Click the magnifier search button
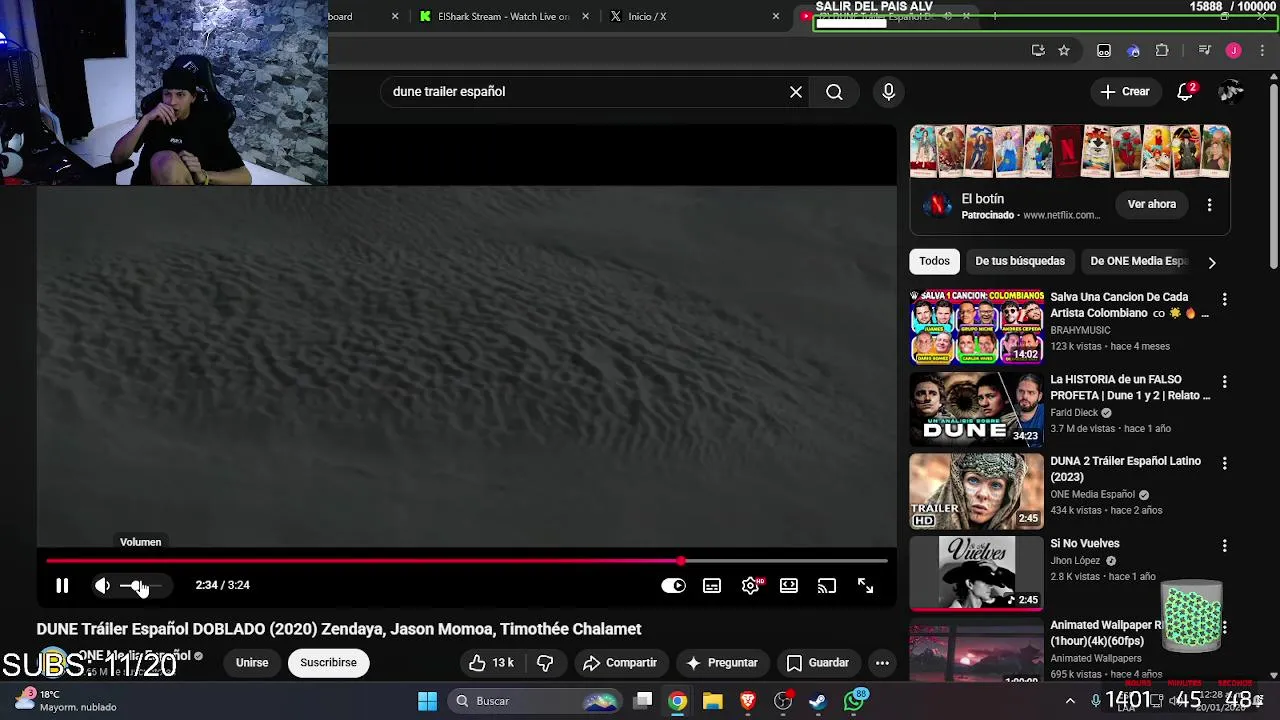Image resolution: width=1280 pixels, height=720 pixels. click(834, 92)
